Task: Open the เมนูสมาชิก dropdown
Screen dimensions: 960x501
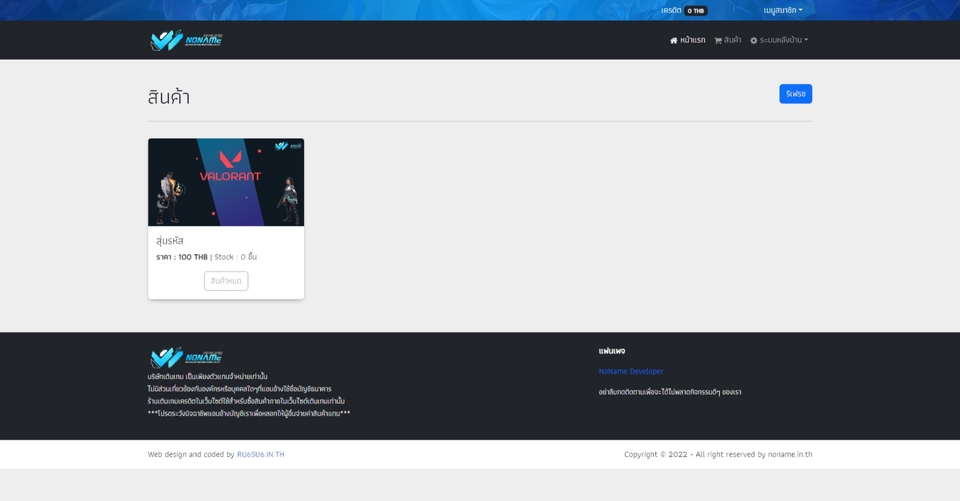Action: (x=782, y=10)
